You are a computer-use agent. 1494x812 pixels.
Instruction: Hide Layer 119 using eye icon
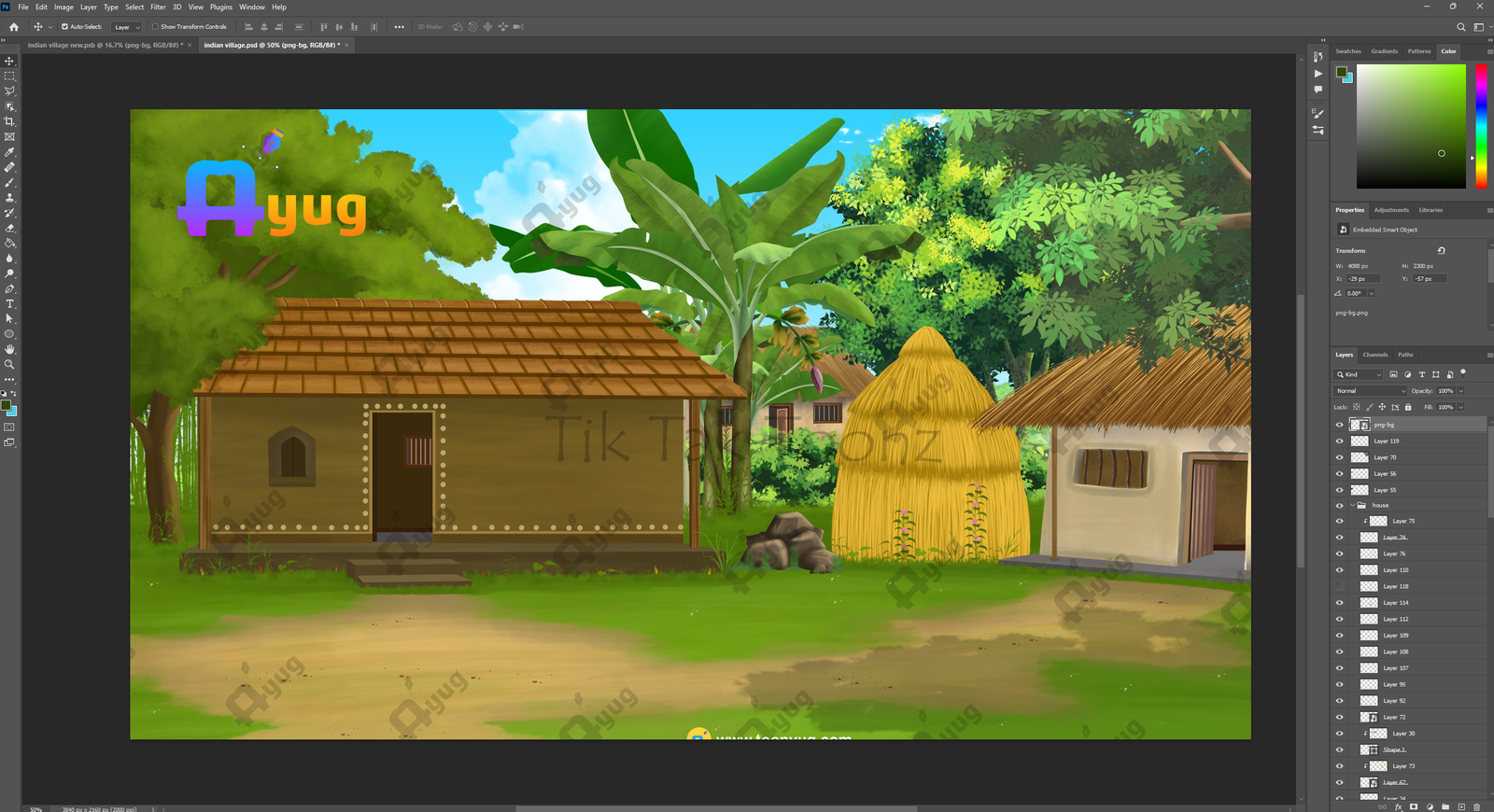pyautogui.click(x=1339, y=441)
